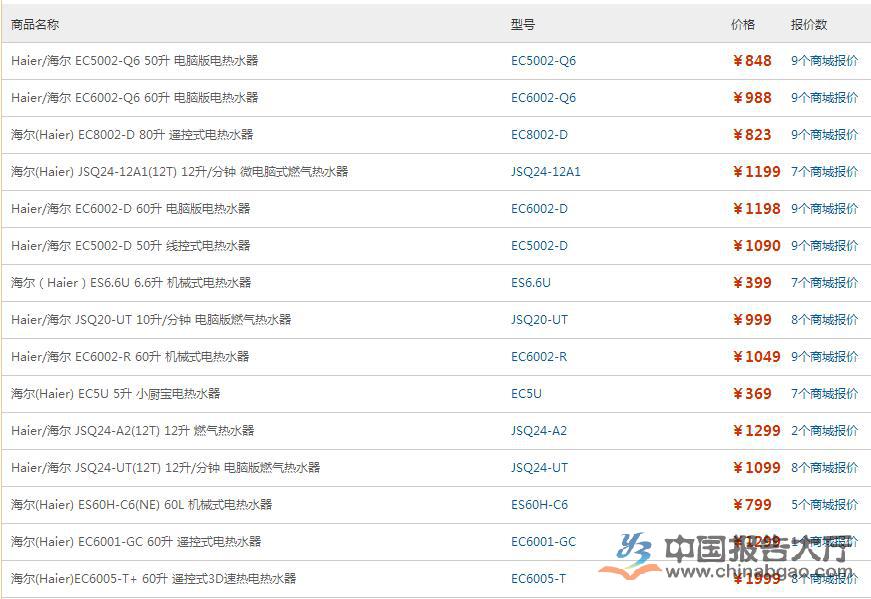View 7个商城报价 for the JSQ24-12A1 row

coord(824,172)
